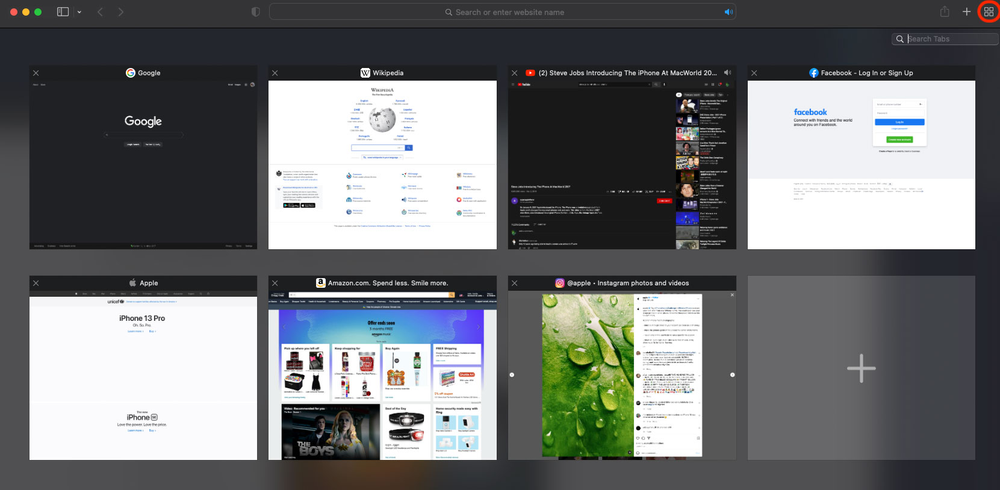Click the Amazon favicon in tab header
Screen dimensions: 1000x490
pos(321,283)
